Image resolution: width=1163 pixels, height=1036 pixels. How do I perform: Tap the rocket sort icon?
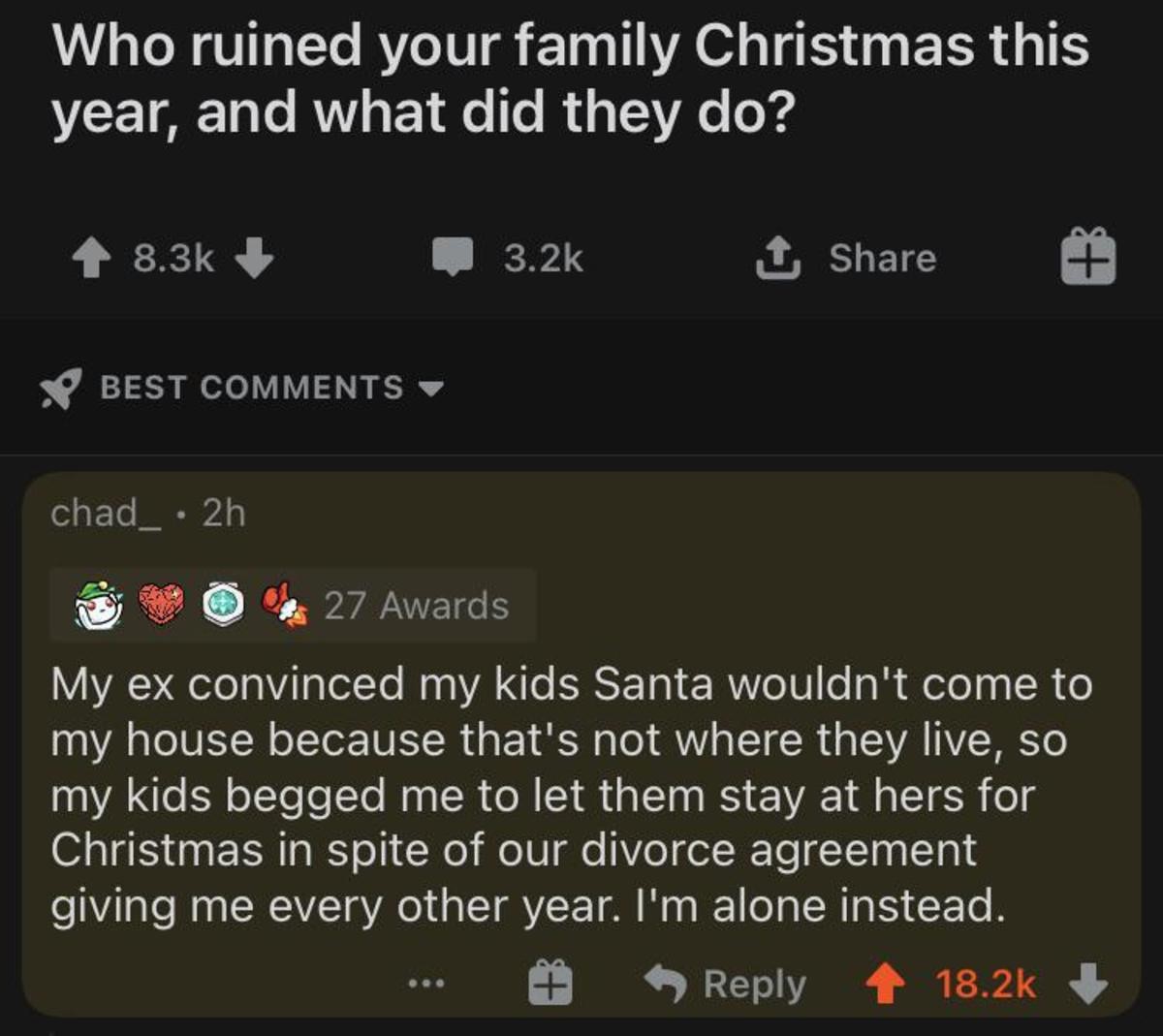[x=60, y=390]
